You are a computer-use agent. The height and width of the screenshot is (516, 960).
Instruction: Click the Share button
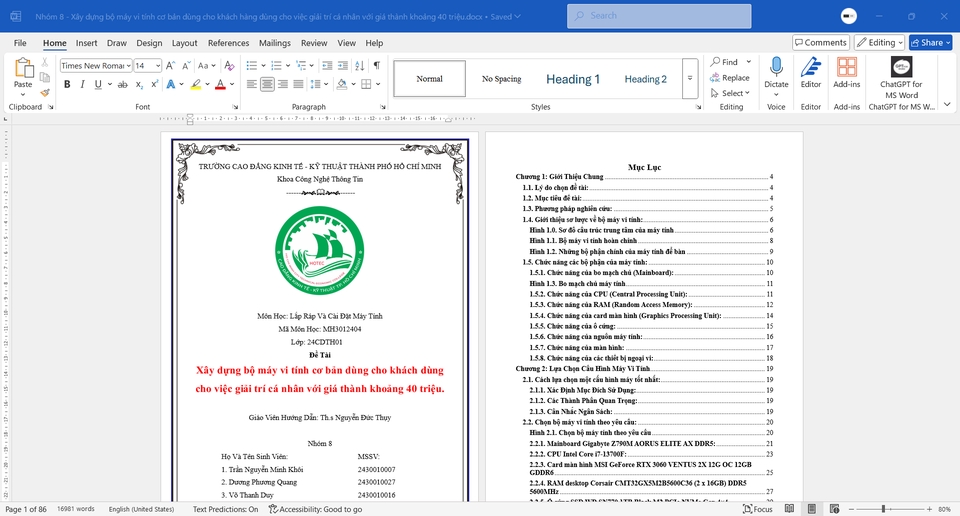[931, 42]
